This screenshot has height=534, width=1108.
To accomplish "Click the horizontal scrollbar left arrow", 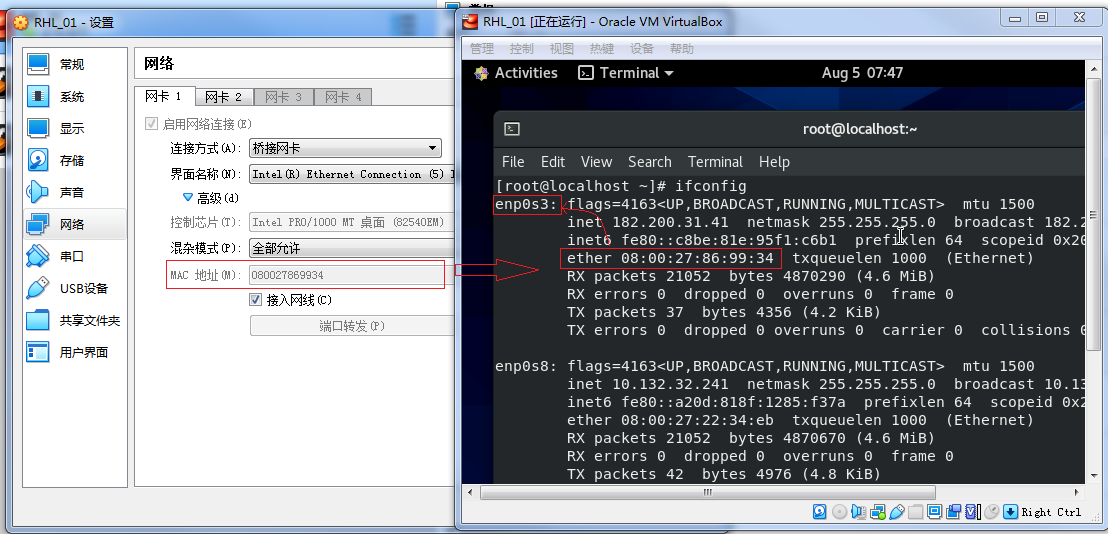I will click(x=471, y=492).
